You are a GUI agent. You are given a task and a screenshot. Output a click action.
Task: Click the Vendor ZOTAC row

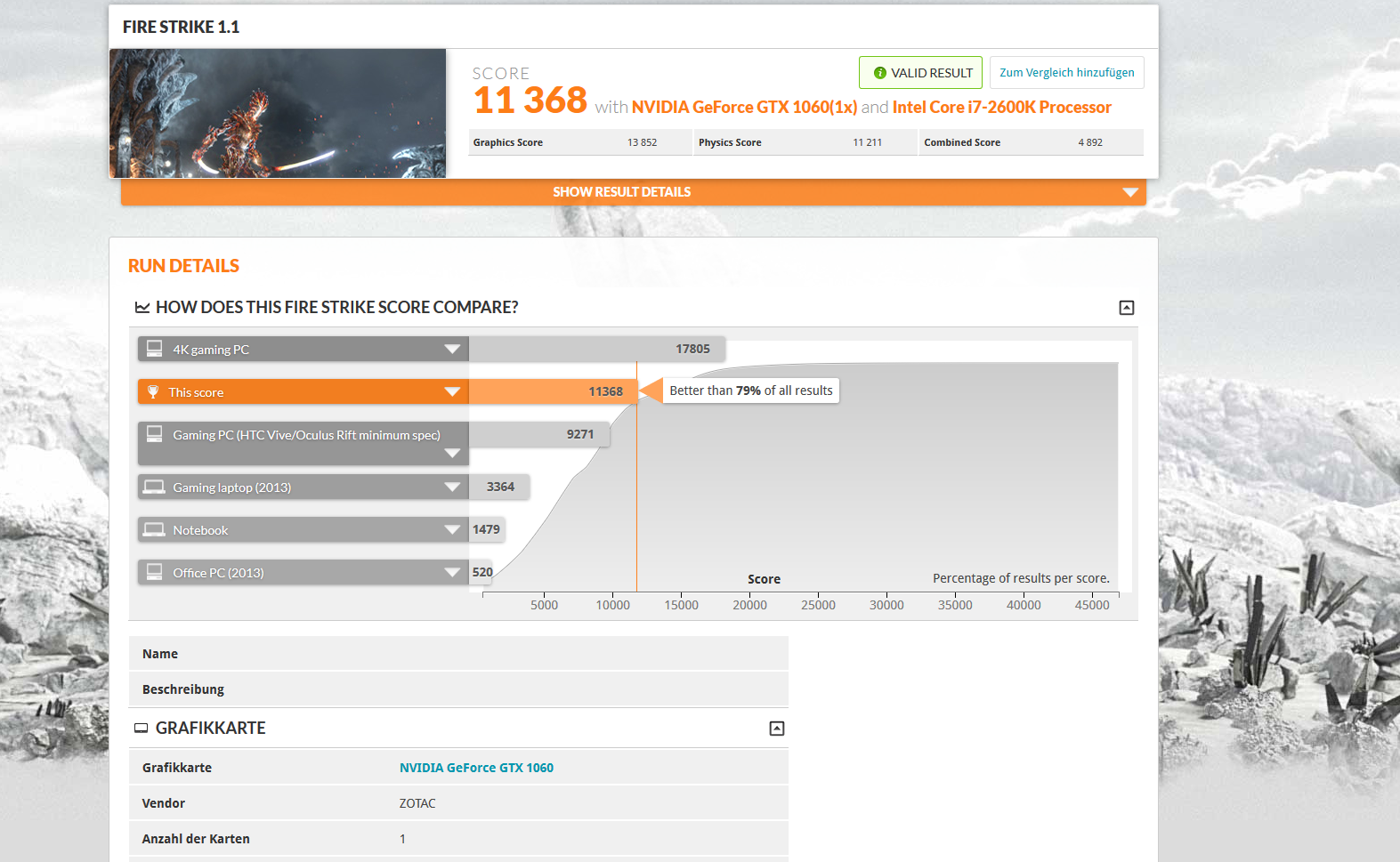point(458,803)
